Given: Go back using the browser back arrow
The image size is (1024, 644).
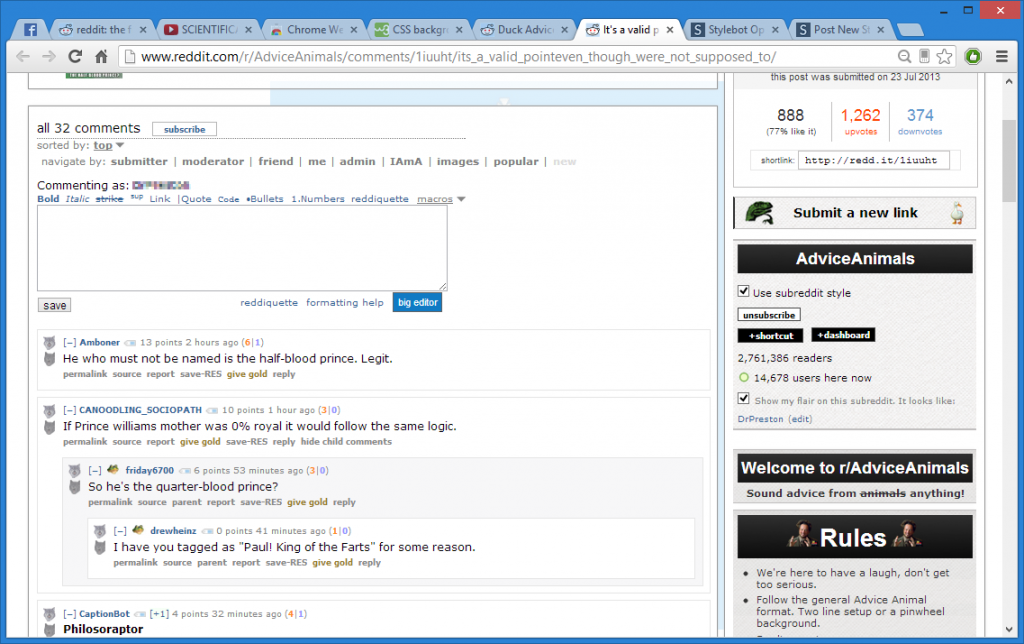Looking at the screenshot, I should coord(24,57).
